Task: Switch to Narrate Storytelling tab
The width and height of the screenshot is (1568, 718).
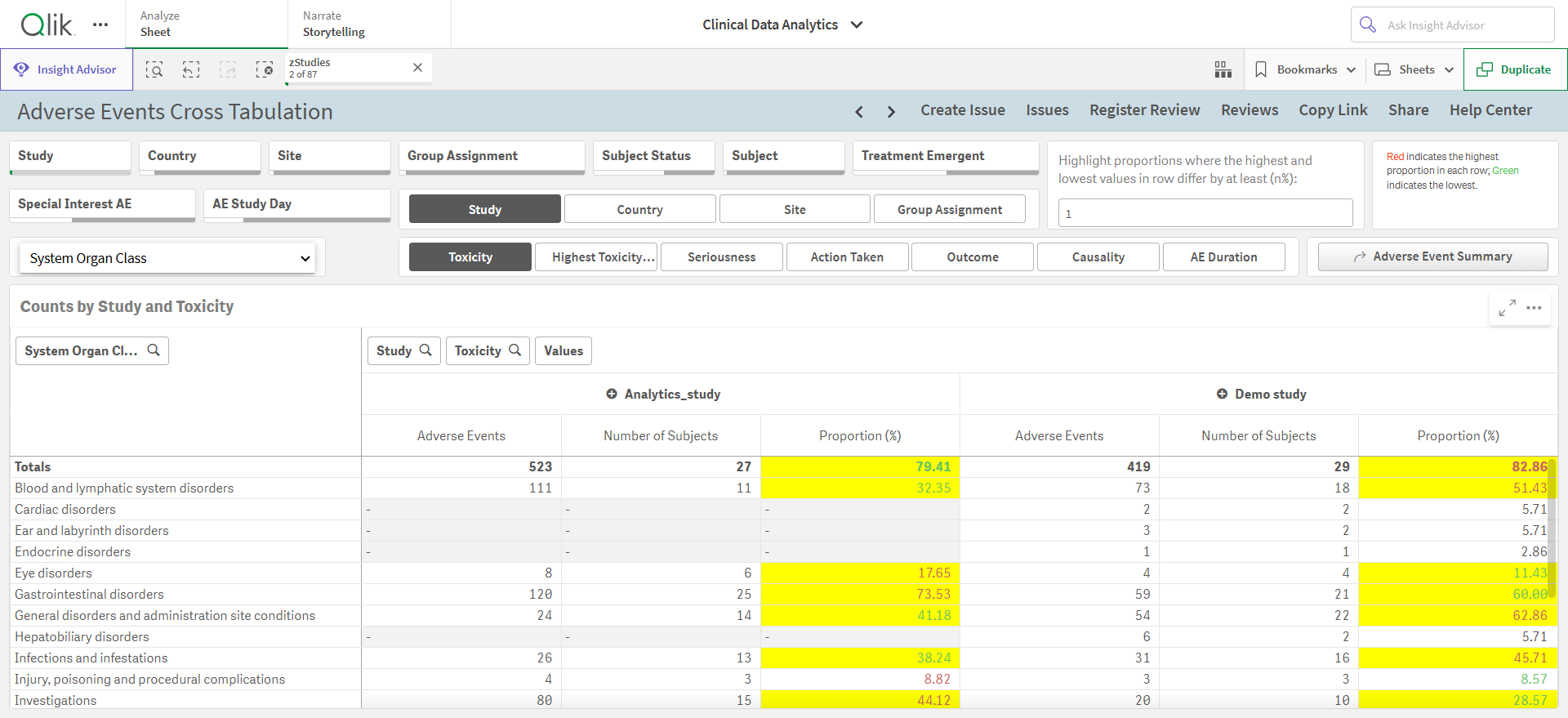Action: pos(369,24)
